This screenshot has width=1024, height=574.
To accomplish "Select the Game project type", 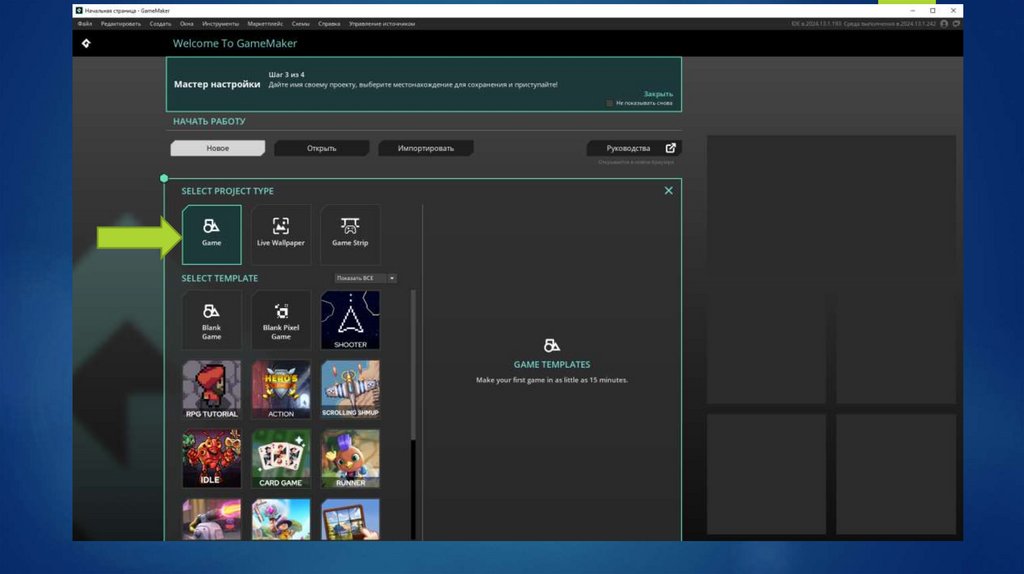I will [211, 234].
